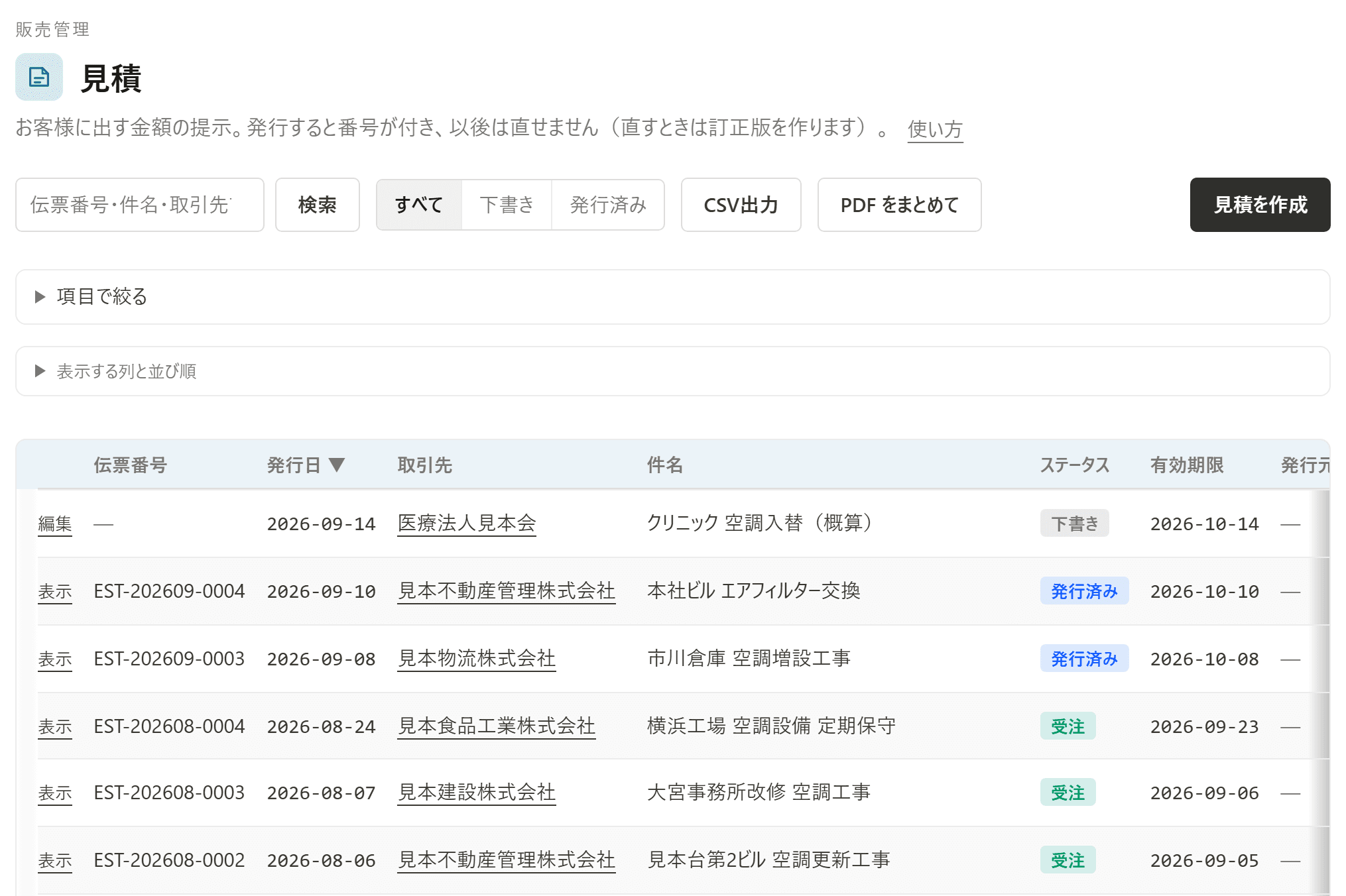Screen dimensions: 1346x896
Task: Click the 発行済み badge for EST-202609-0003
Action: [1085, 659]
